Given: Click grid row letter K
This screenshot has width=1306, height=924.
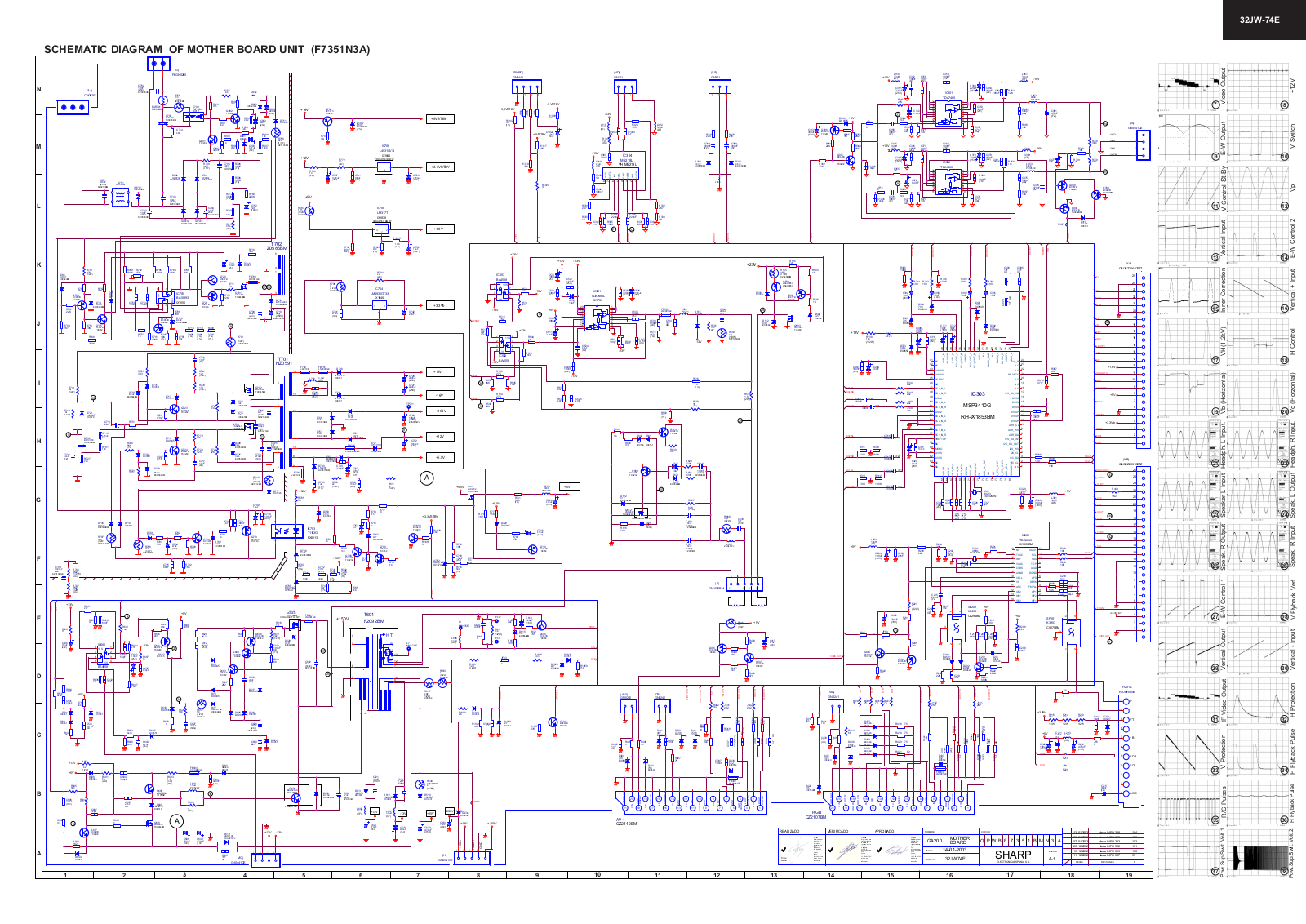Looking at the screenshot, I should pos(39,265).
